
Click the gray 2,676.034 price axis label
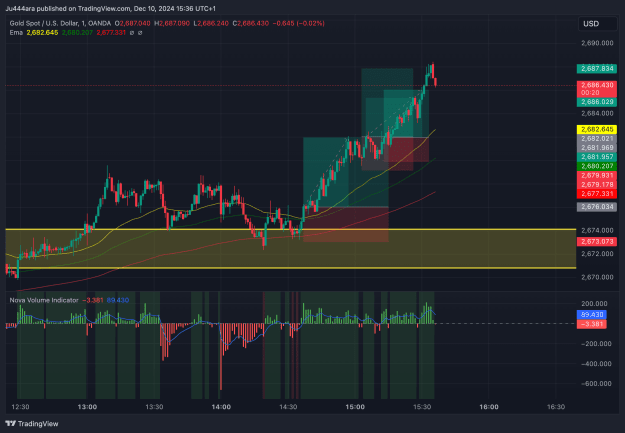597,207
